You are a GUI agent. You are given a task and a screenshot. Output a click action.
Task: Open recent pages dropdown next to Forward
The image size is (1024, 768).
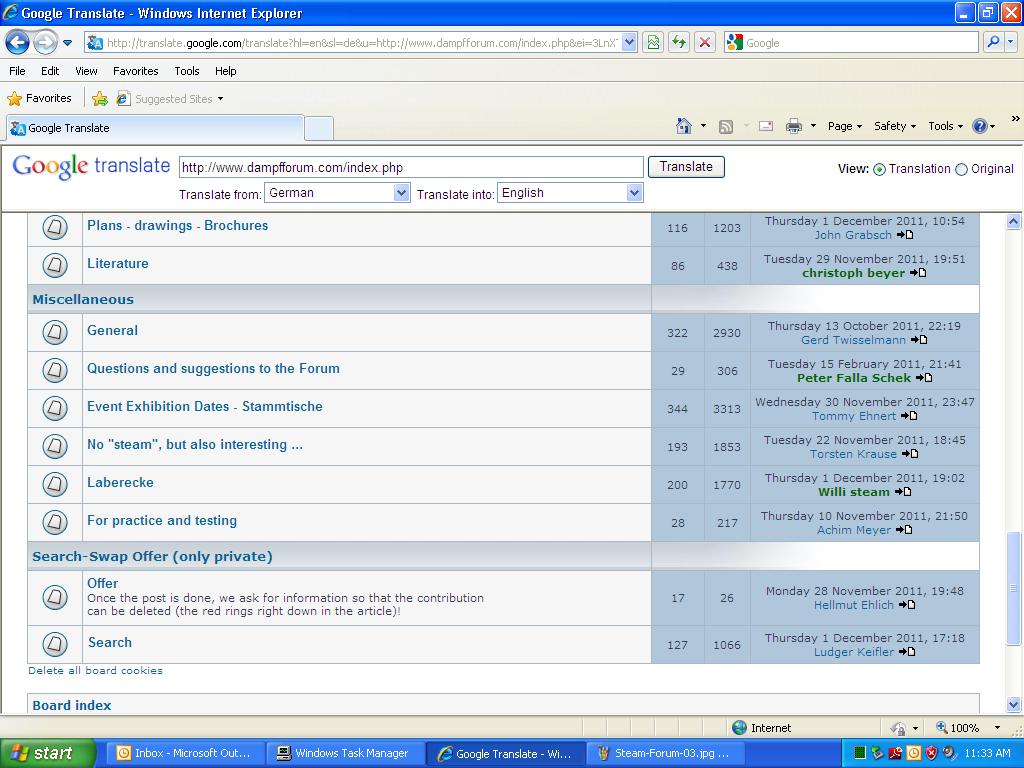(x=67, y=44)
